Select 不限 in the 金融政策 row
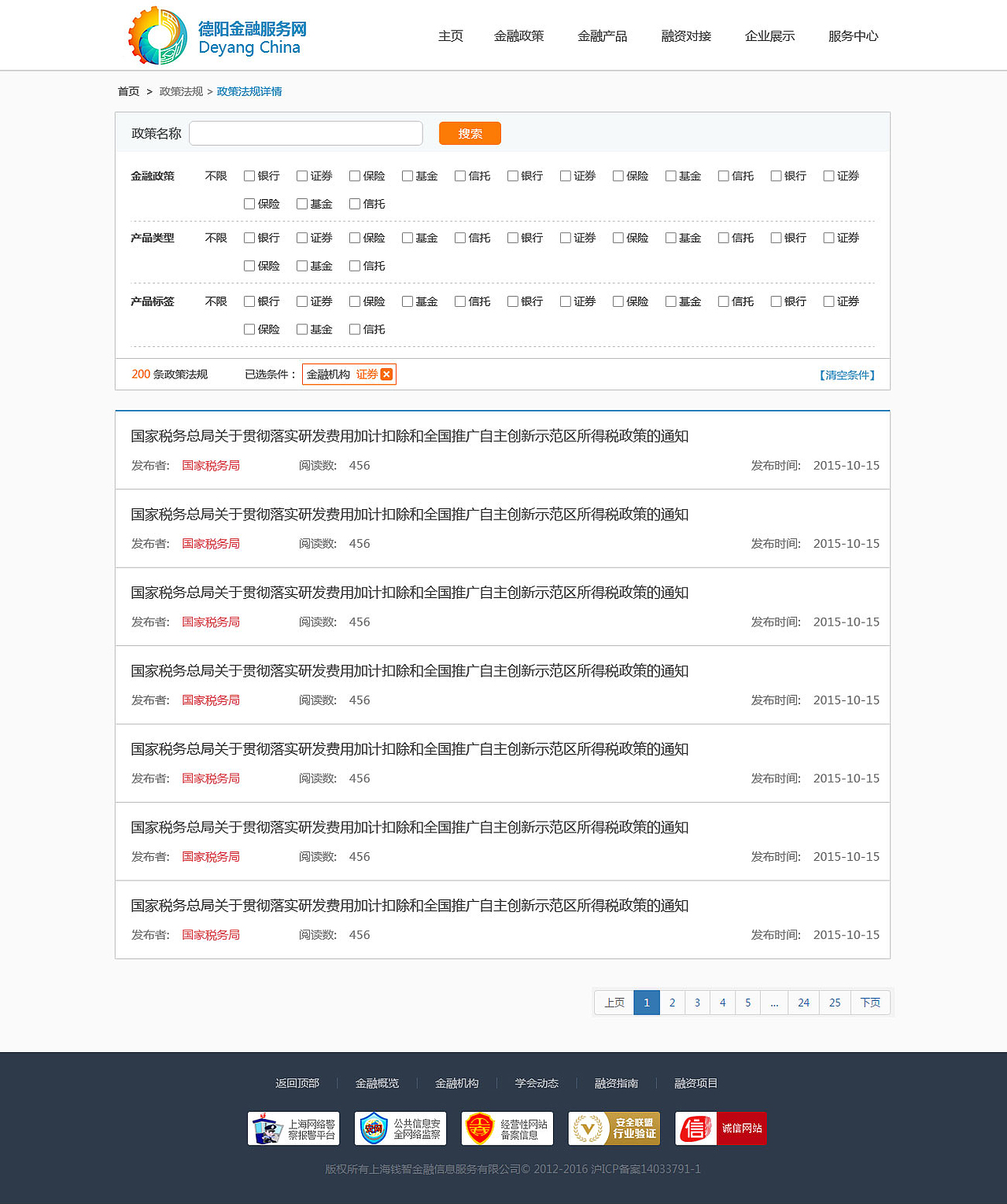 tap(216, 176)
